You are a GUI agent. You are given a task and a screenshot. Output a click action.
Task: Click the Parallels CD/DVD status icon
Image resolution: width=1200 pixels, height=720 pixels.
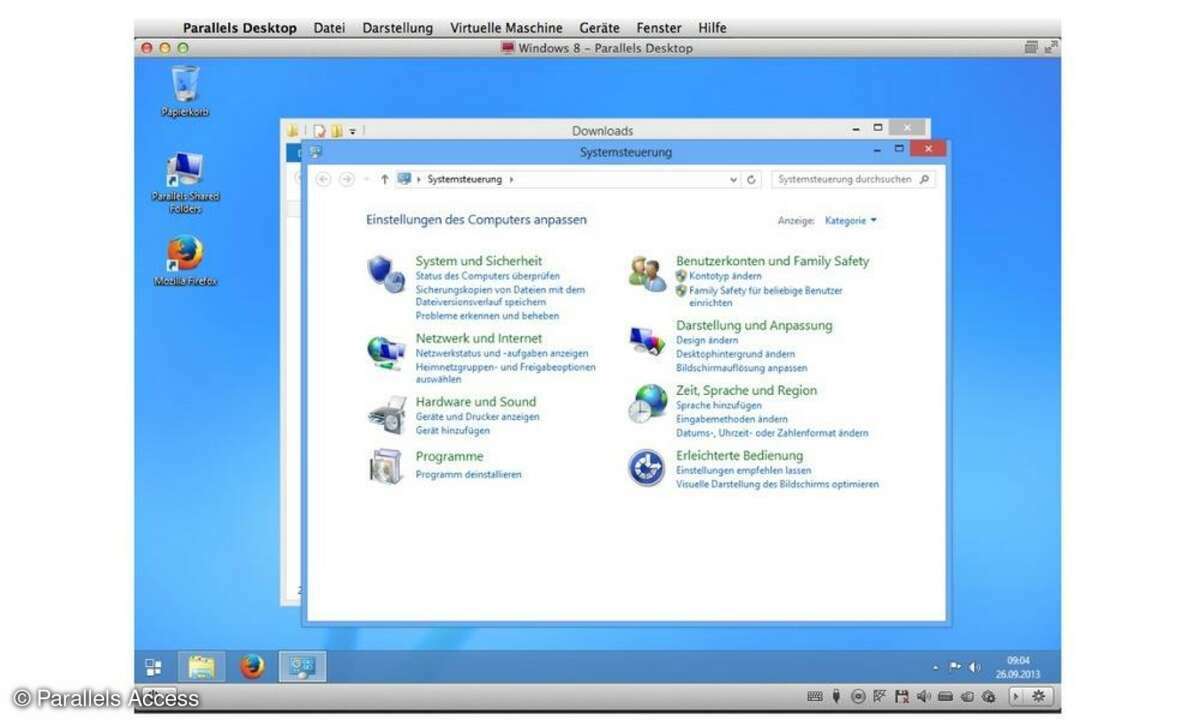click(x=858, y=696)
